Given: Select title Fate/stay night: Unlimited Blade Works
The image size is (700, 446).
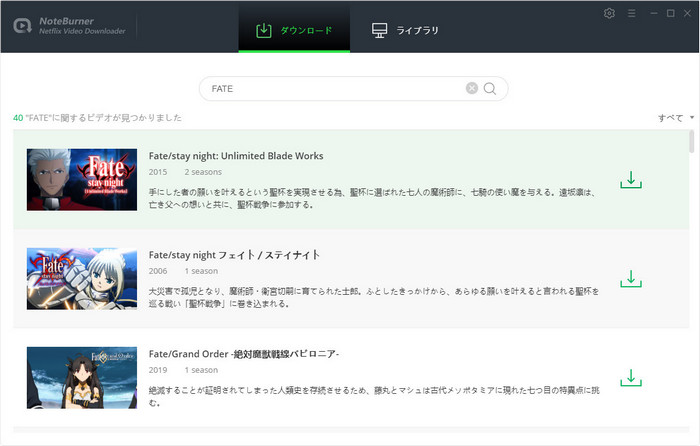Looking at the screenshot, I should [236, 156].
